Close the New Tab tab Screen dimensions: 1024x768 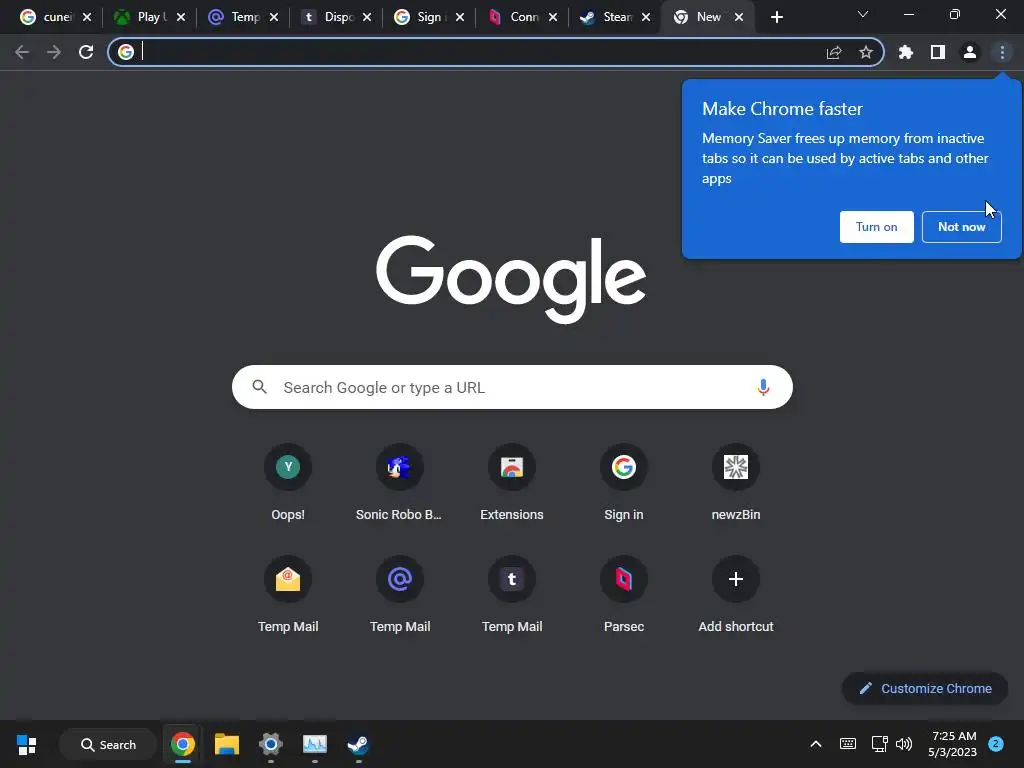[x=739, y=18]
